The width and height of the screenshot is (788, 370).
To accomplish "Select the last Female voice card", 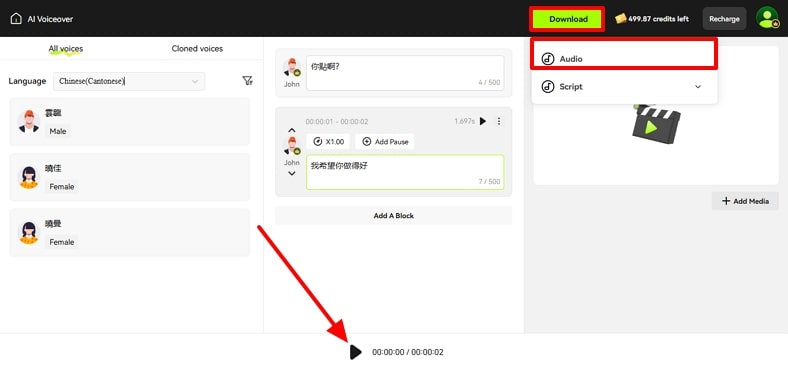I will (x=130, y=232).
